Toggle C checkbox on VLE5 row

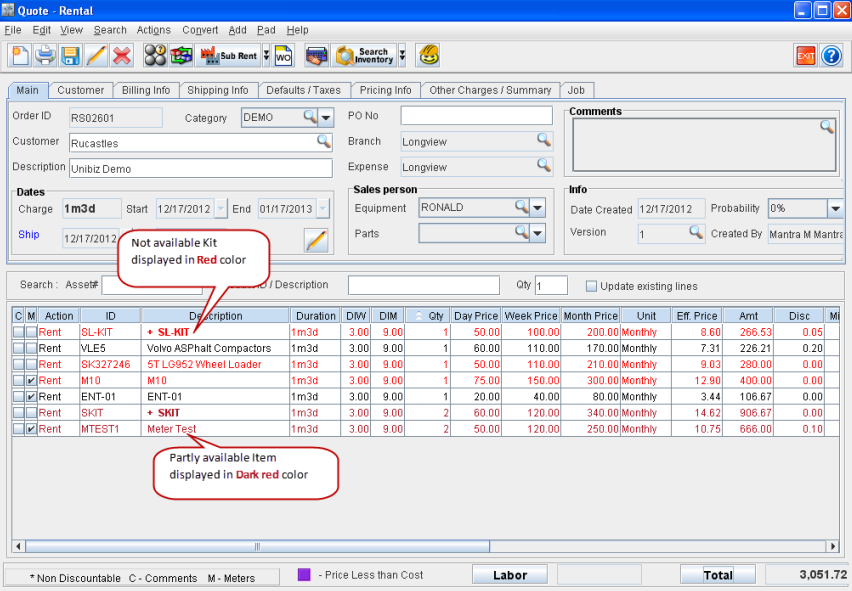[x=18, y=348]
